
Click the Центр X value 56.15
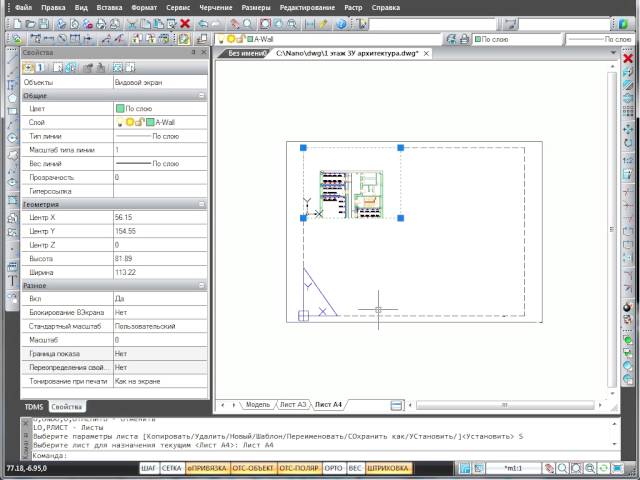pos(160,218)
